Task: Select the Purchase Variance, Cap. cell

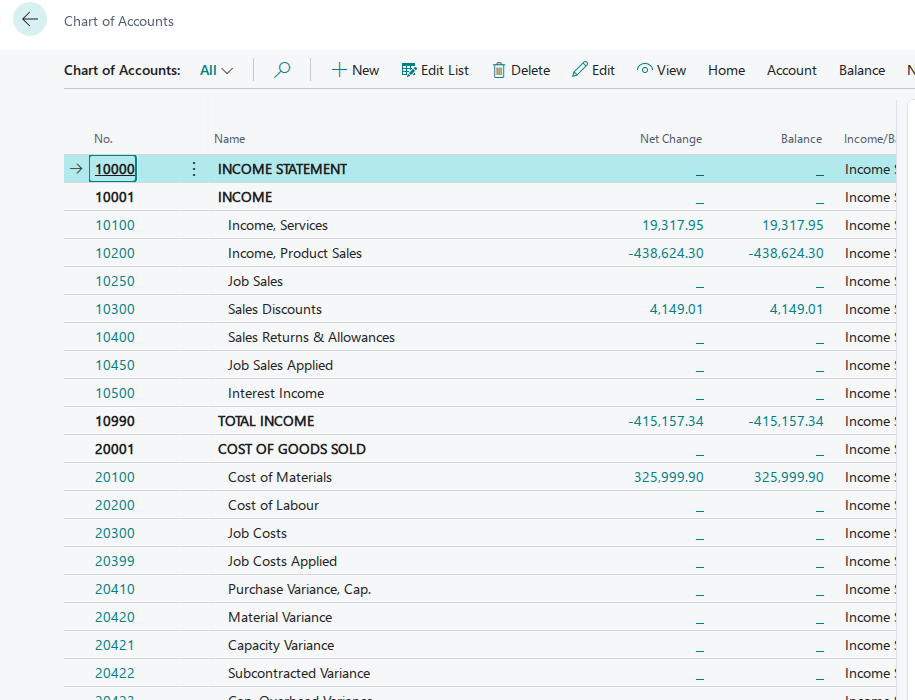Action: 299,589
